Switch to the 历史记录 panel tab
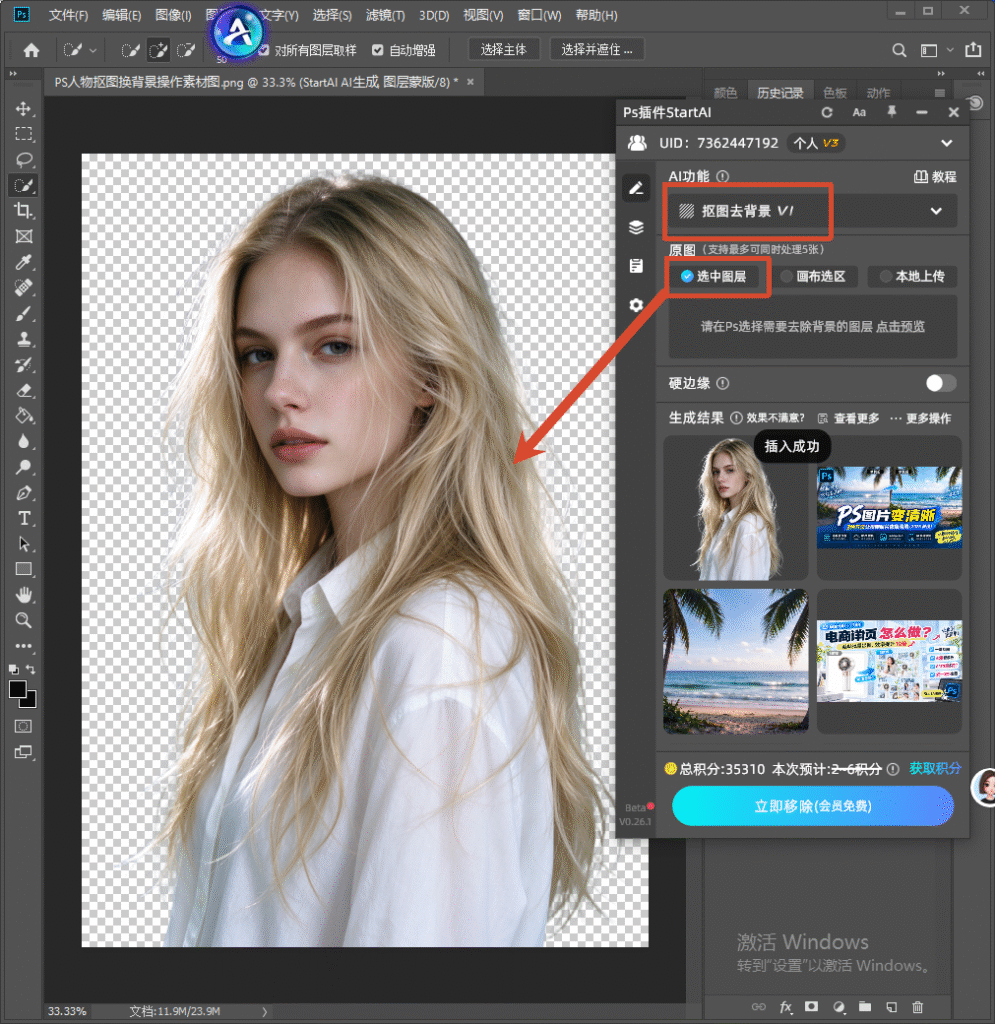The height and width of the screenshot is (1024, 995). point(780,93)
